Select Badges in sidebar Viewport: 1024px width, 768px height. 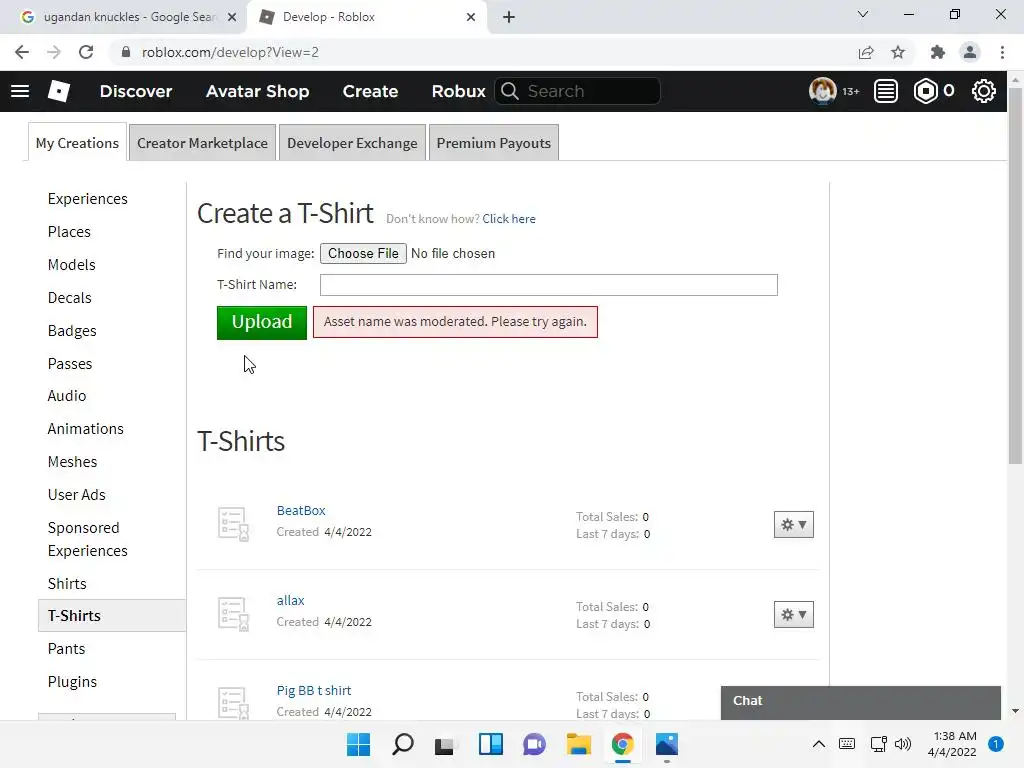[72, 331]
